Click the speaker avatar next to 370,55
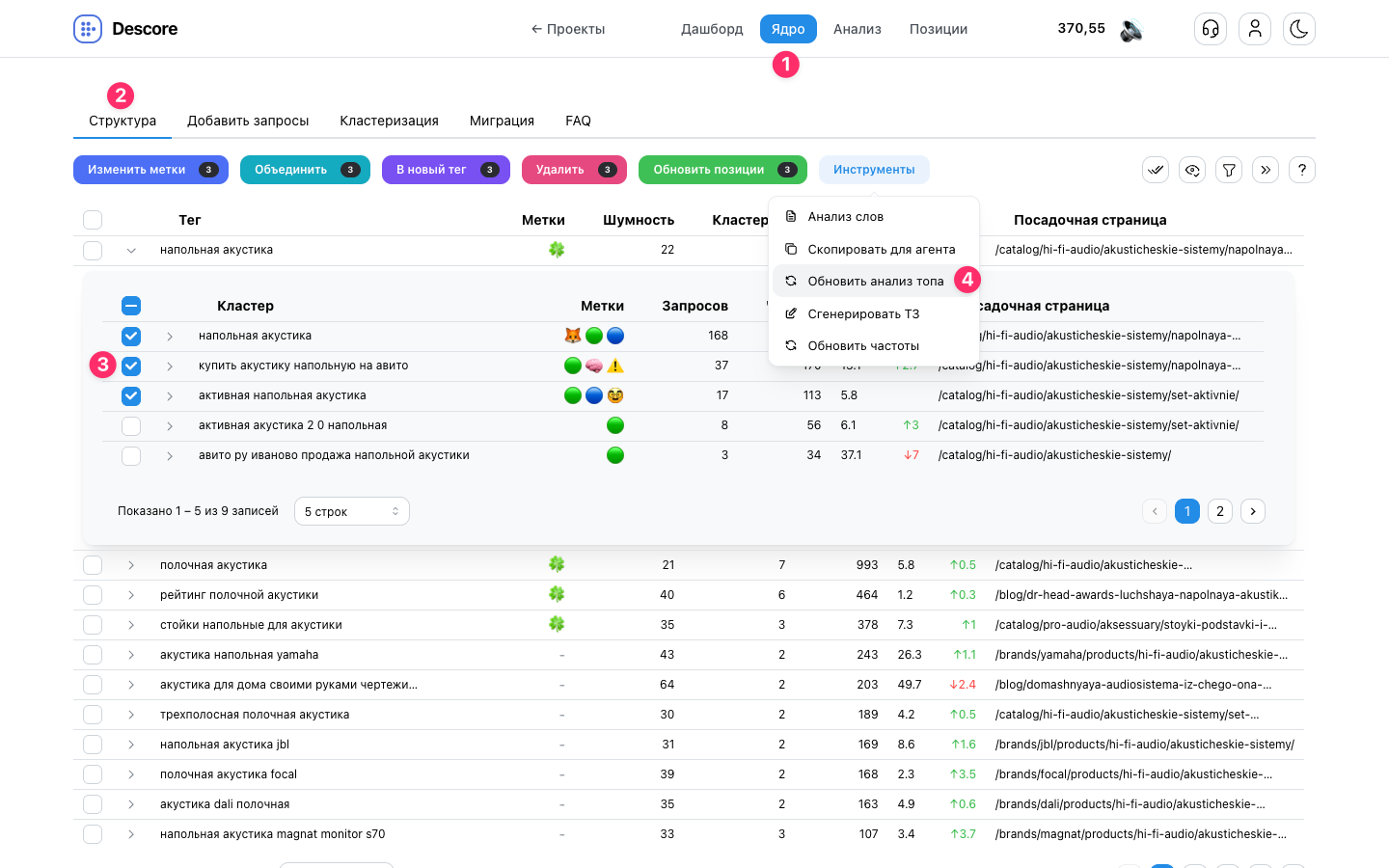This screenshot has height=868, width=1389. pos(1131,30)
